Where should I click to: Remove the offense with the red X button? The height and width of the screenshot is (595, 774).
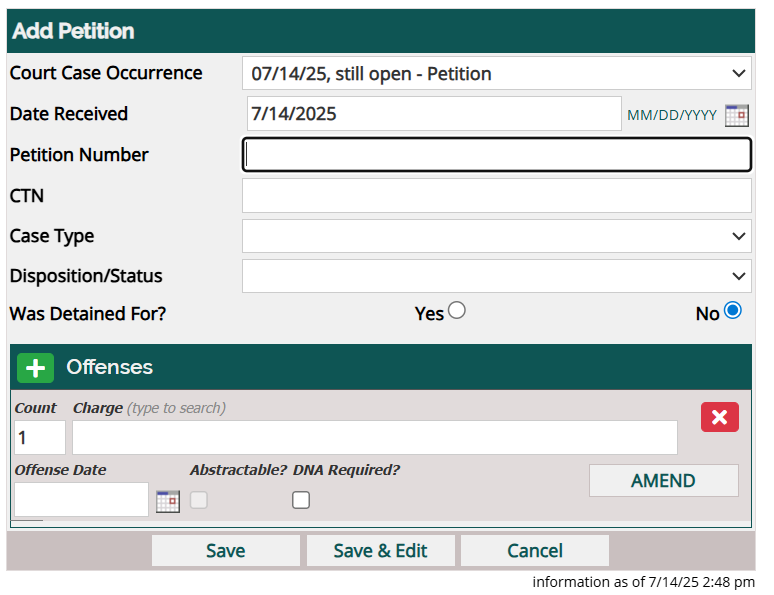(720, 417)
